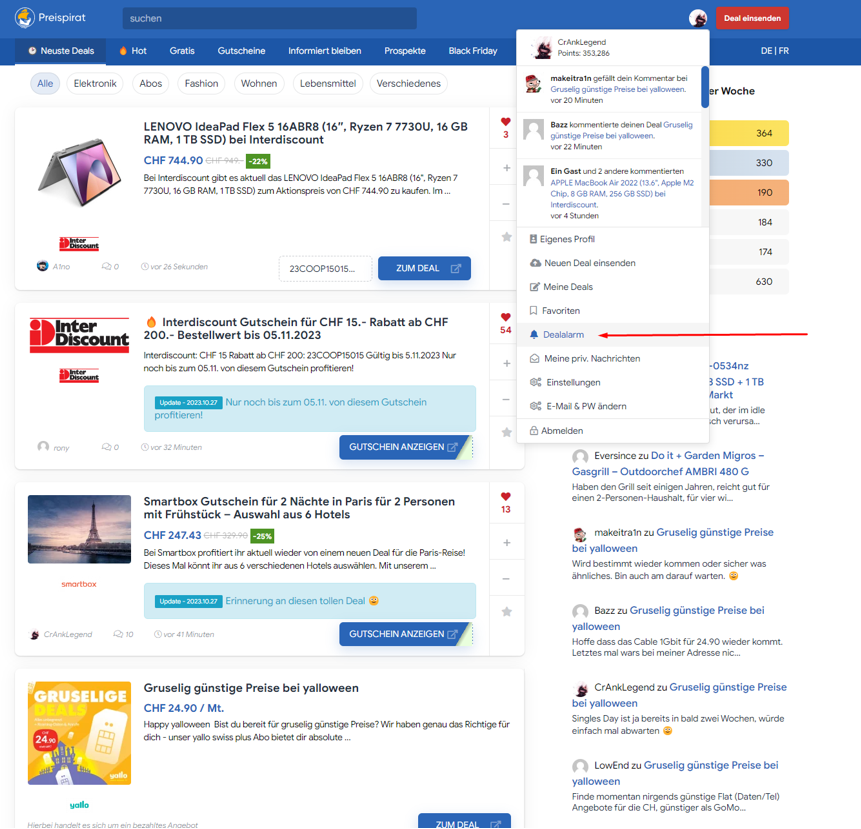Open the Gutscheine tab

coord(241,51)
